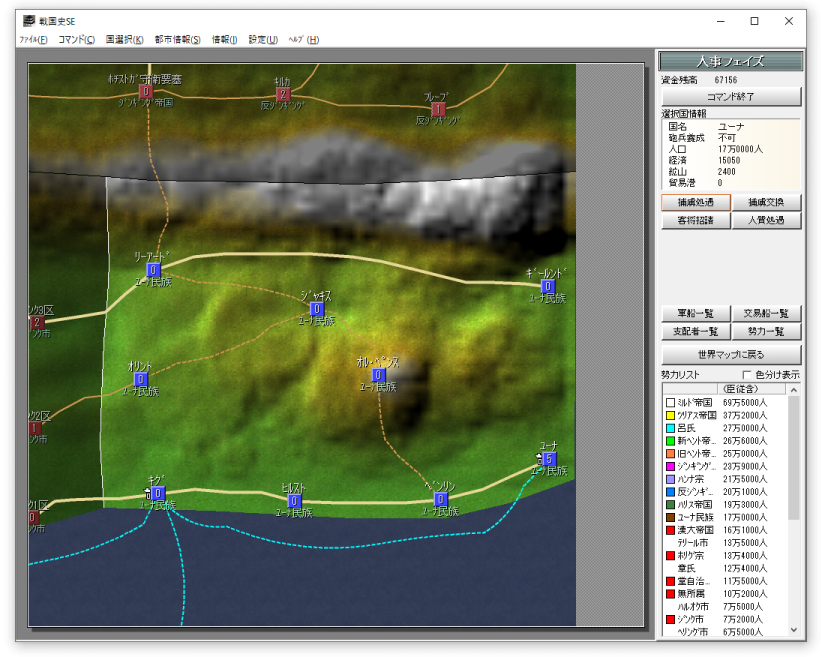Click the 勢力リスト scroll down arrow
The image size is (822, 657).
(794, 630)
